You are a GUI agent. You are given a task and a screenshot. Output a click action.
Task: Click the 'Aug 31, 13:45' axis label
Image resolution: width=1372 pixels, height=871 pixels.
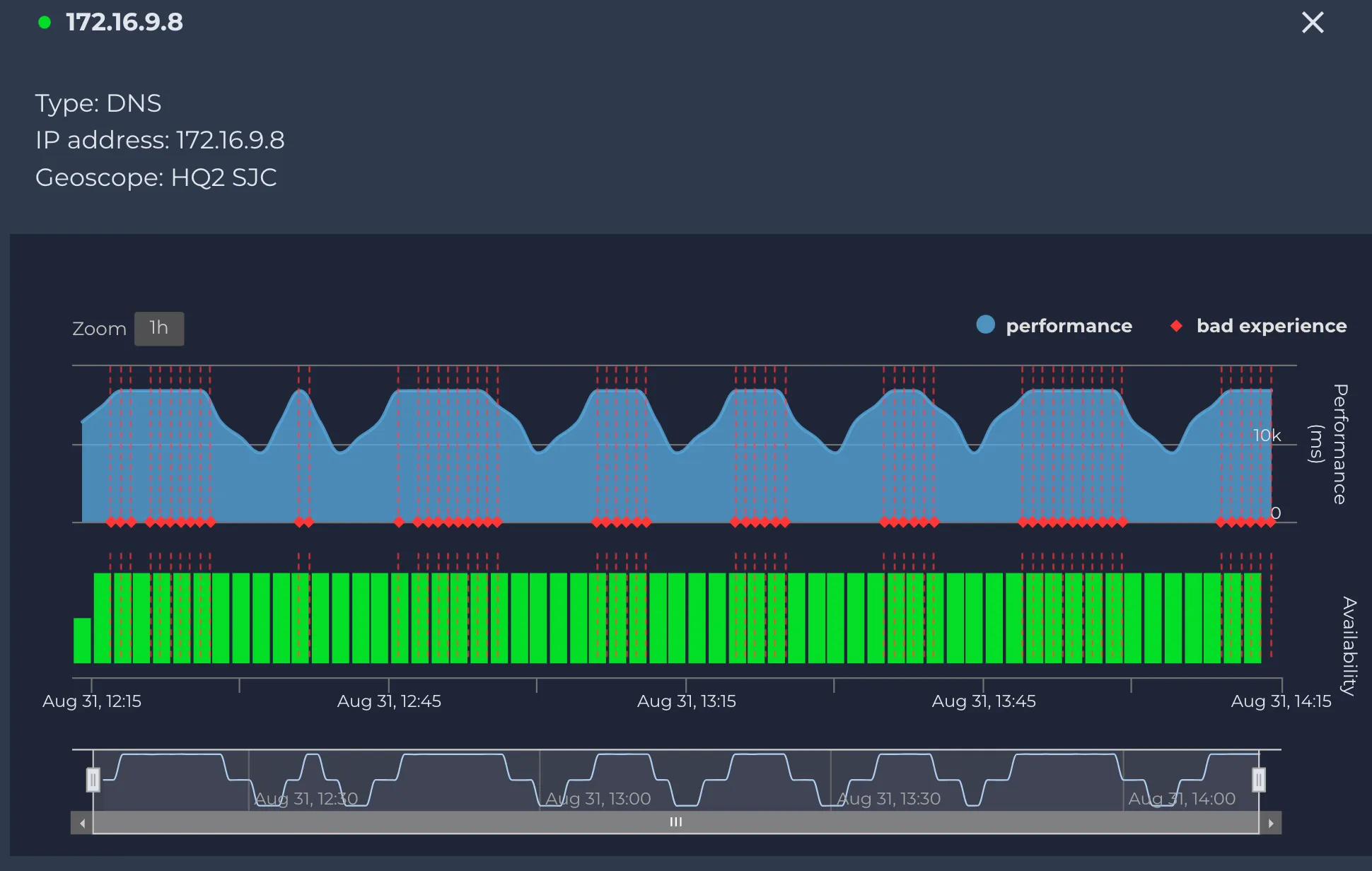[x=984, y=701]
